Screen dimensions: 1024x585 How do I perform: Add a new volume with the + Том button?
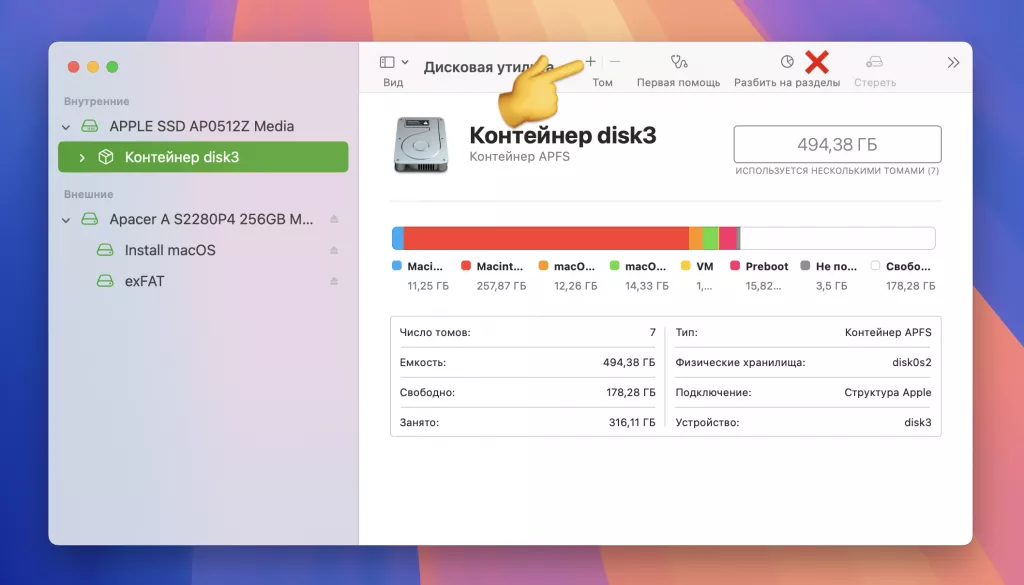point(589,62)
